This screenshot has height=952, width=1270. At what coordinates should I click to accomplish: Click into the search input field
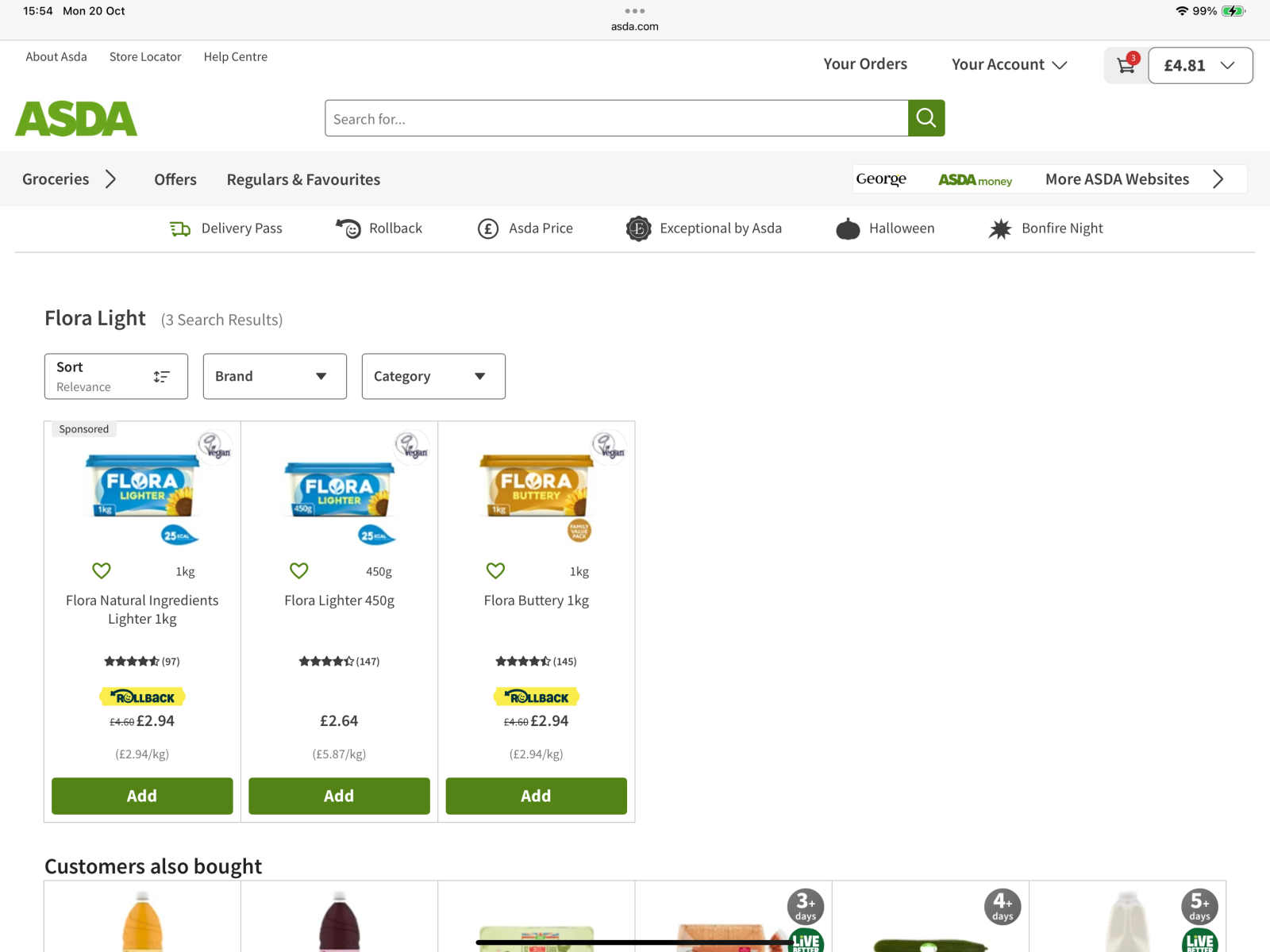[x=616, y=119]
